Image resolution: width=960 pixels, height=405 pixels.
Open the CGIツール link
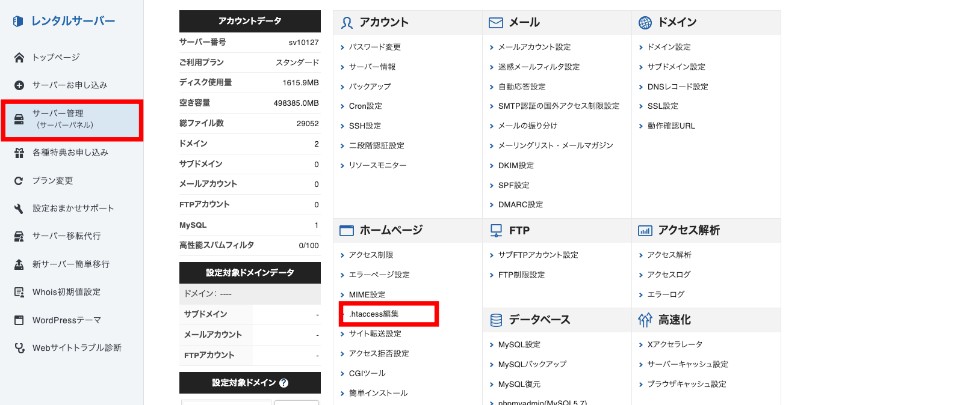coord(367,373)
